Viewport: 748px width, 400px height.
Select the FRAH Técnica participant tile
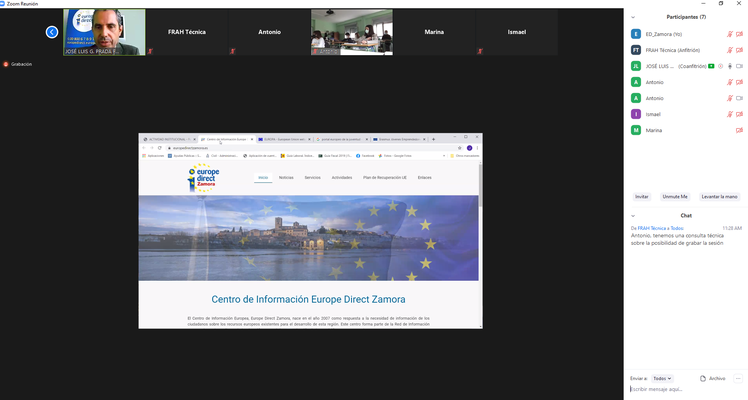pos(187,32)
